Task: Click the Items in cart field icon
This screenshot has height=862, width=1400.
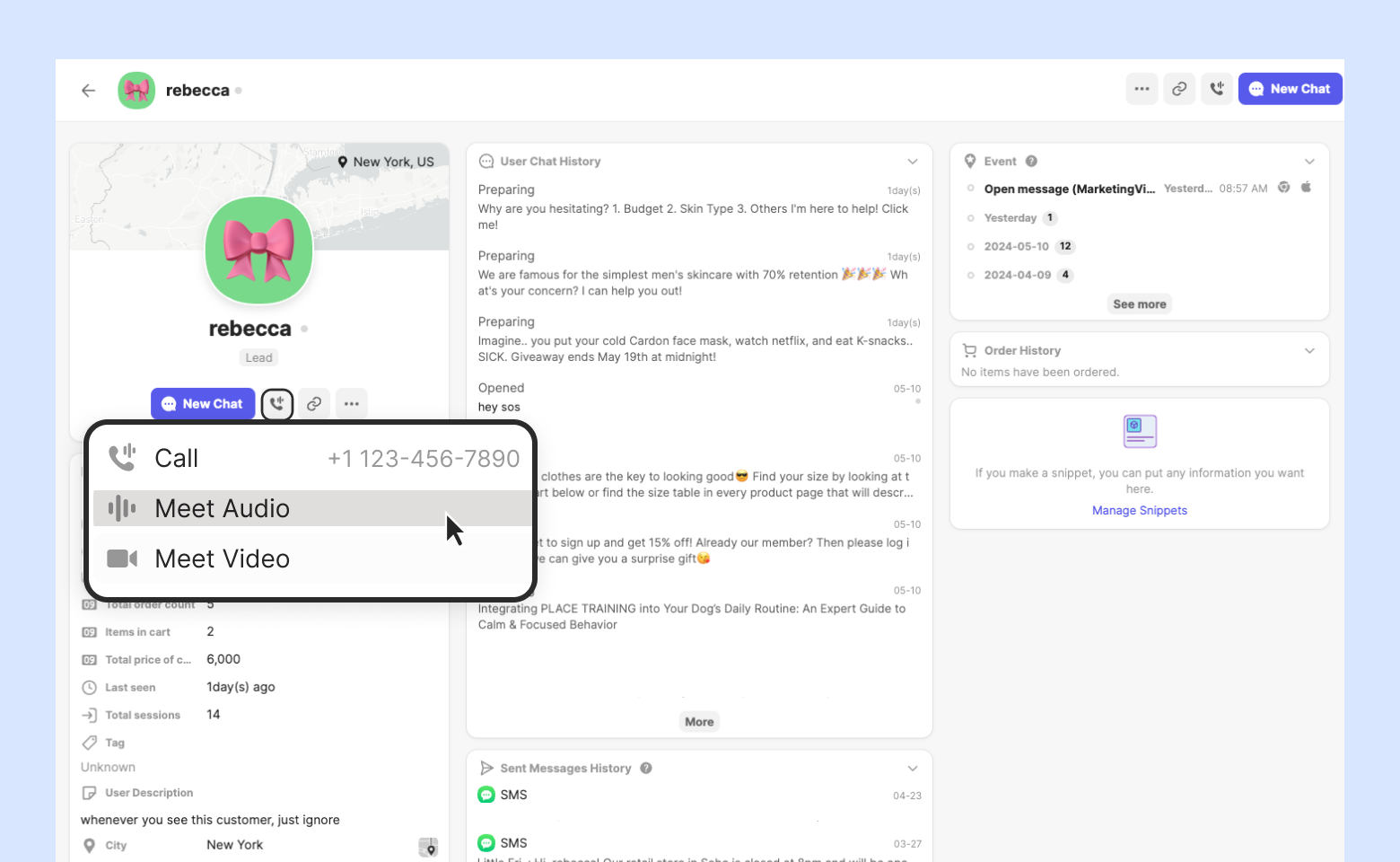Action: [x=89, y=632]
